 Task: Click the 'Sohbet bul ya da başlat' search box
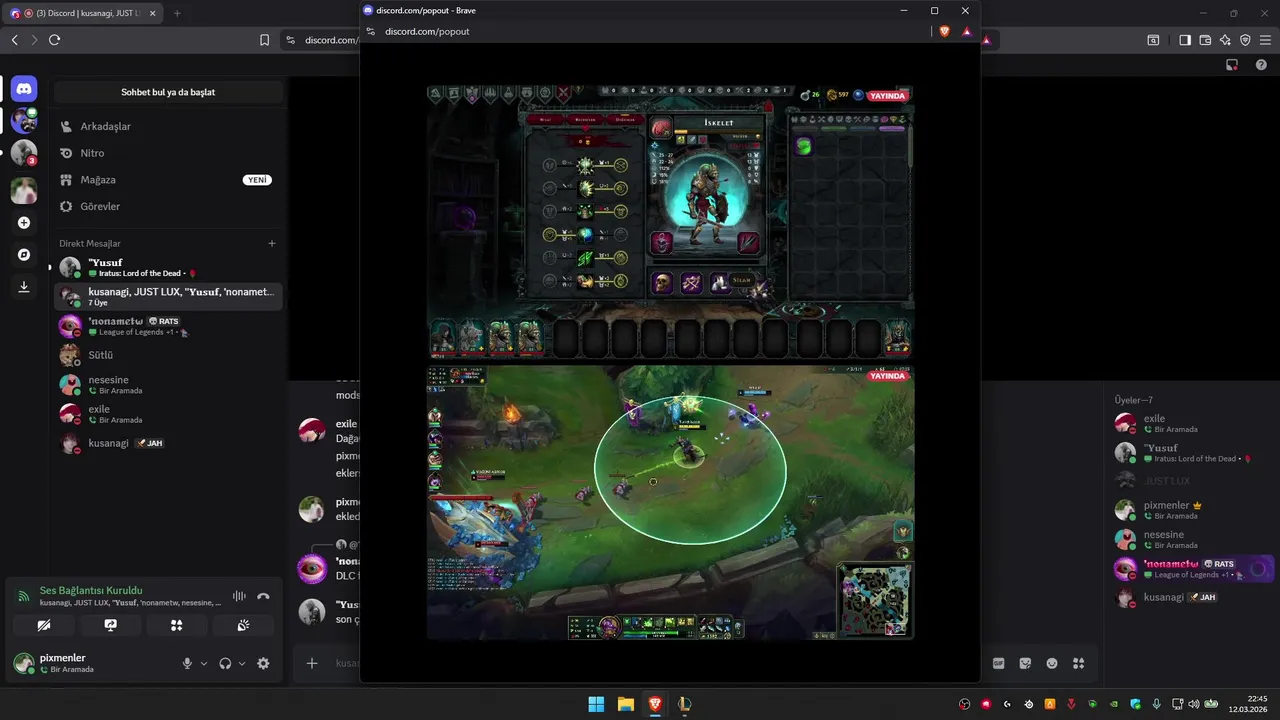click(168, 92)
